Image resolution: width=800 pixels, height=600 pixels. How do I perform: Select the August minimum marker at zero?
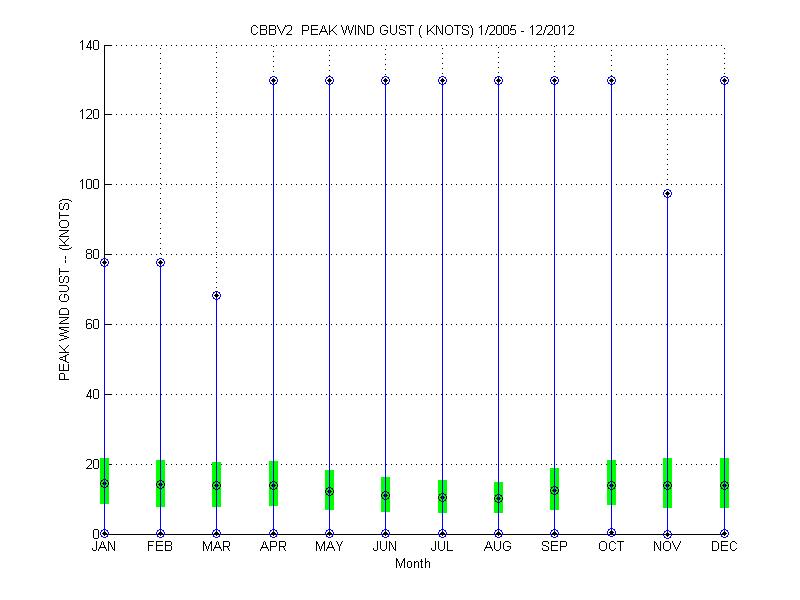click(498, 534)
